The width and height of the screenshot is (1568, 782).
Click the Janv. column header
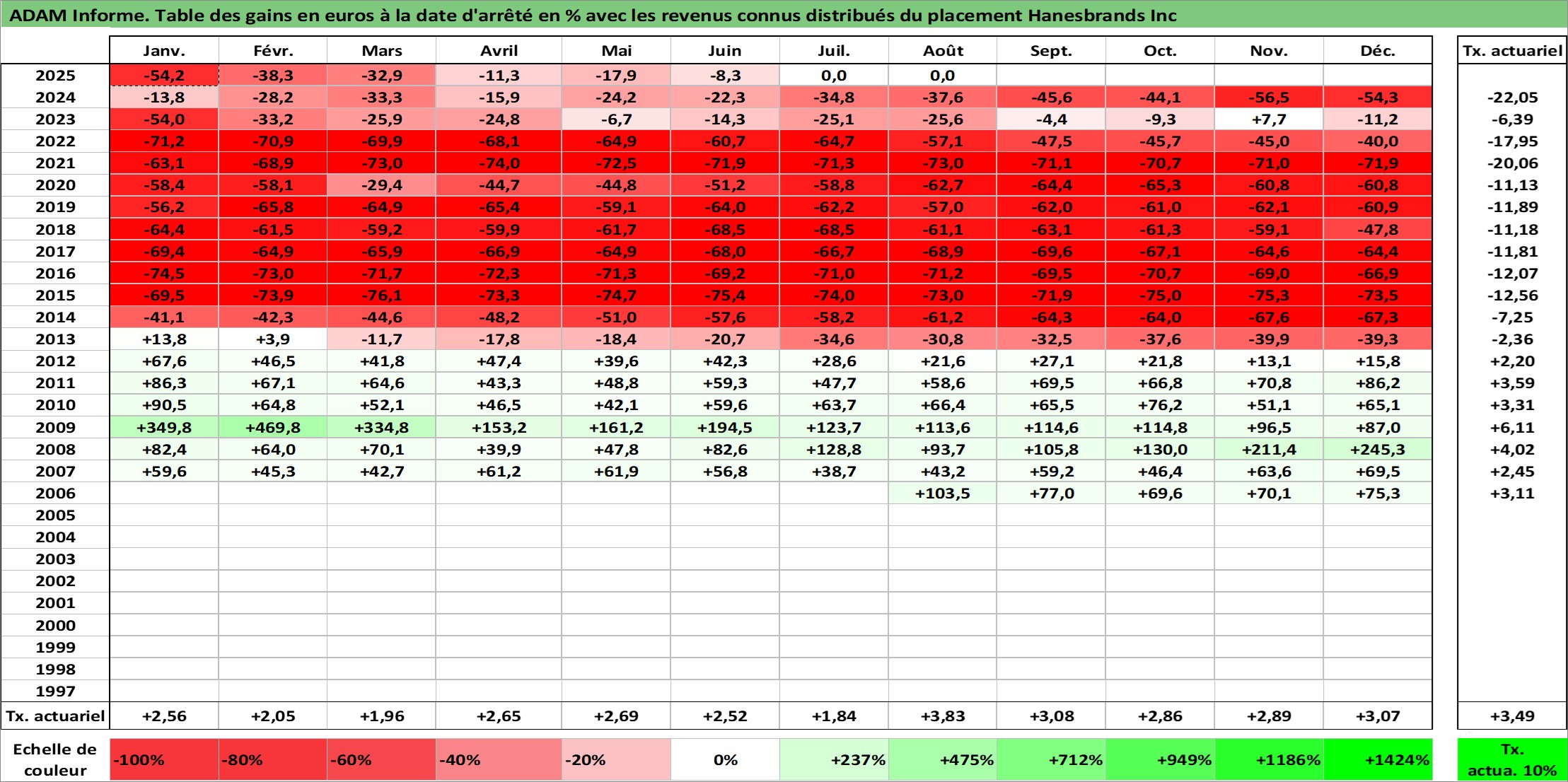coord(164,50)
